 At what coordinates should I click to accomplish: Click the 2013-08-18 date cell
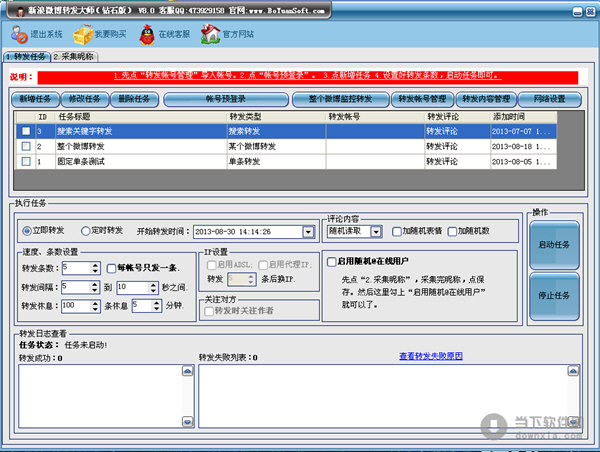tap(521, 146)
